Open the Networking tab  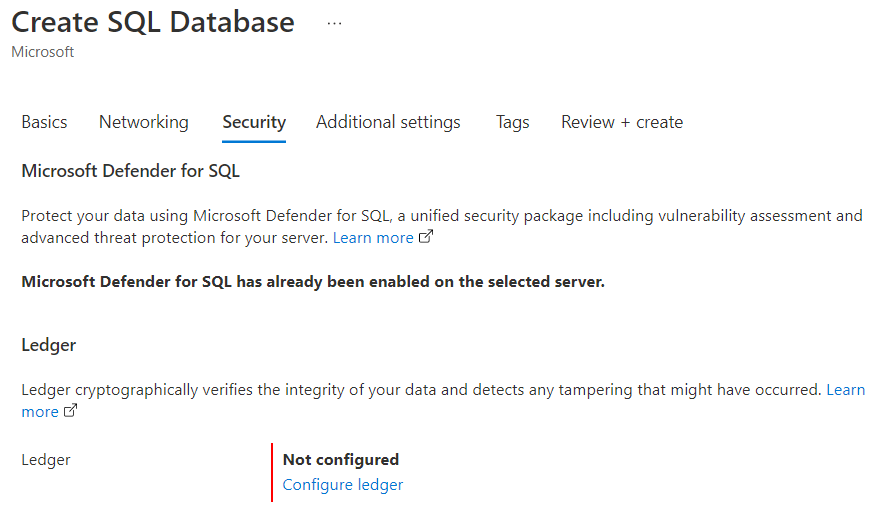(143, 122)
